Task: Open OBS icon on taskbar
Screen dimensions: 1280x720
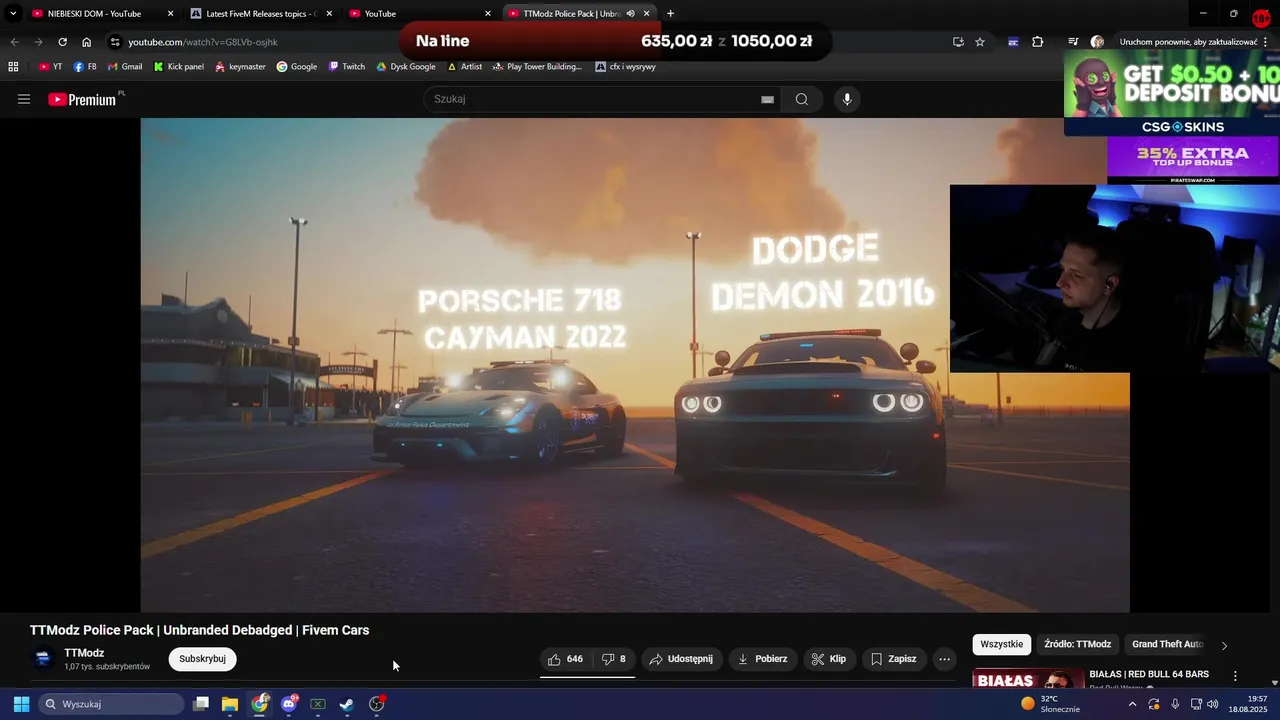Action: coord(377,704)
